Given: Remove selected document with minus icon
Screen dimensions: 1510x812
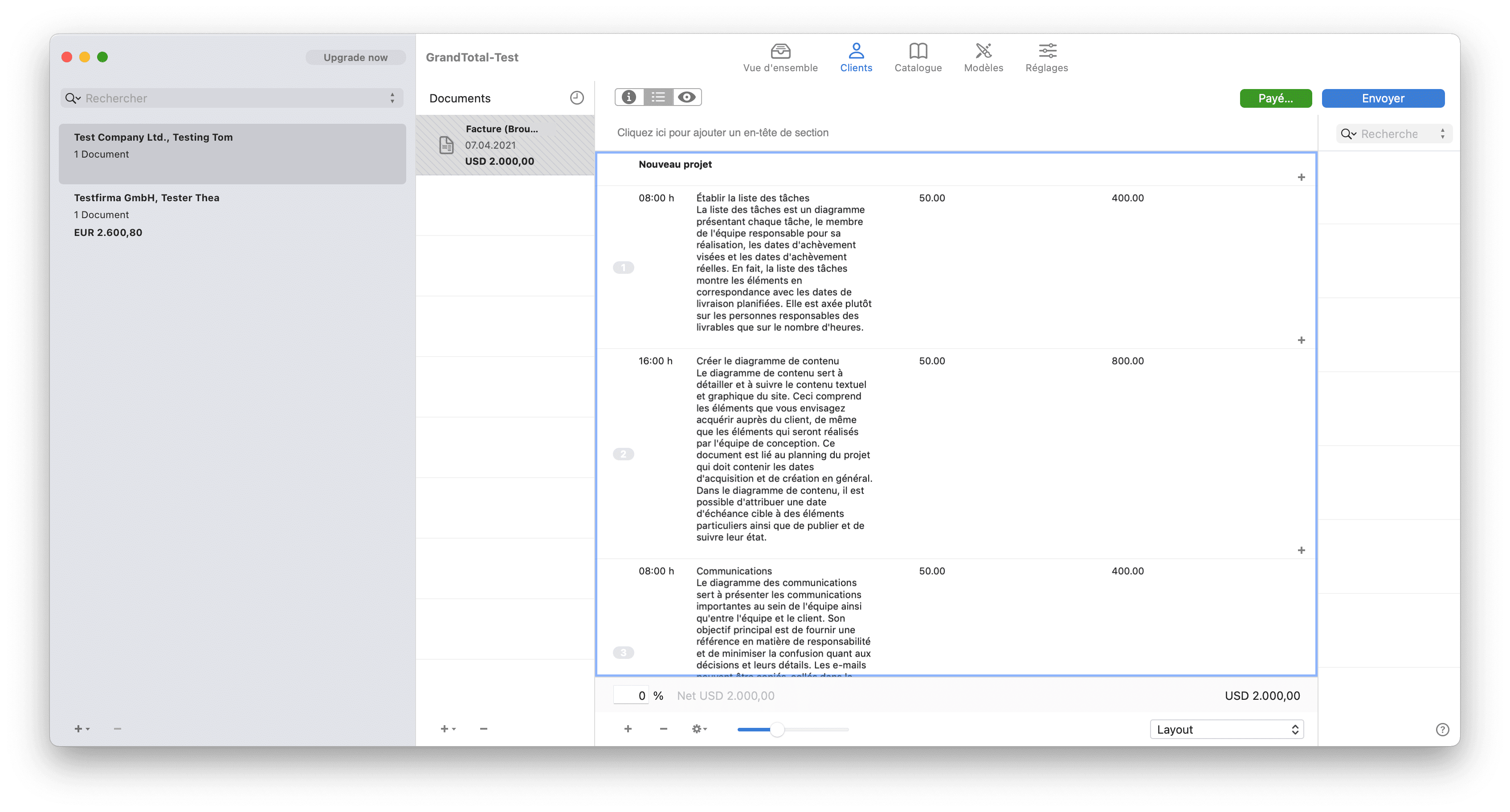Looking at the screenshot, I should coord(483,729).
